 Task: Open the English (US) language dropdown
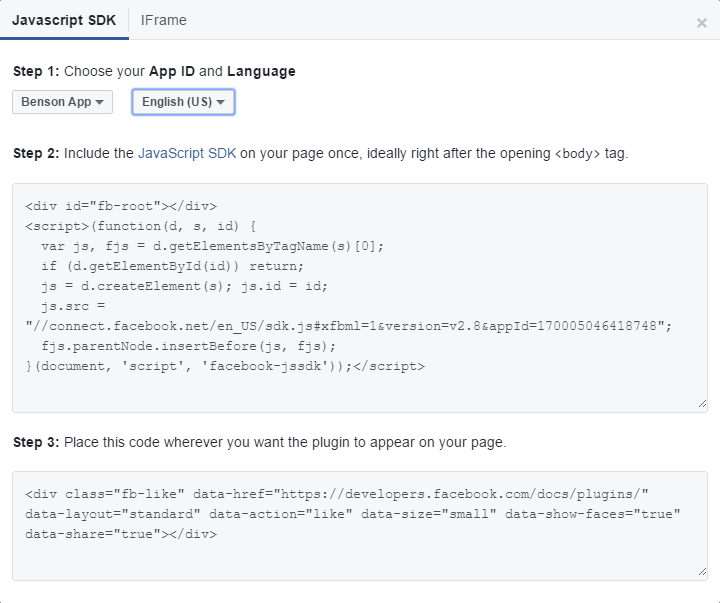(x=183, y=102)
